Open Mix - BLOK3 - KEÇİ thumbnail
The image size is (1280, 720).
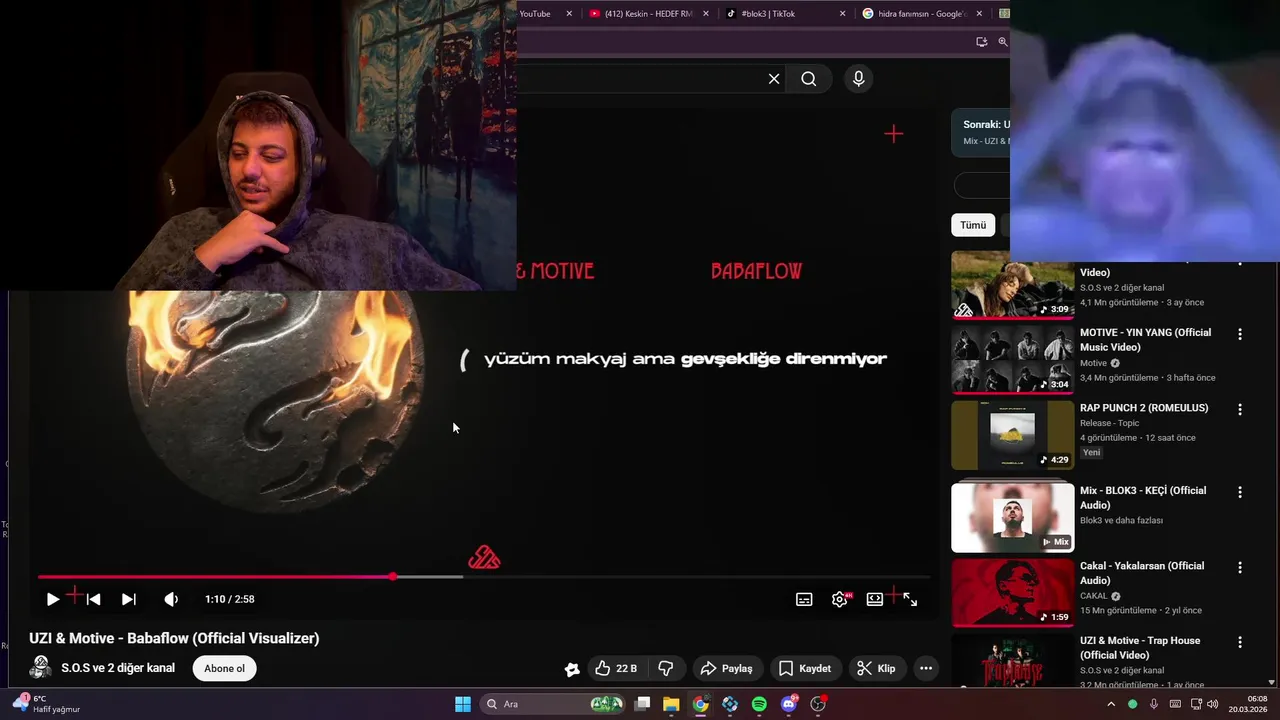(1013, 518)
